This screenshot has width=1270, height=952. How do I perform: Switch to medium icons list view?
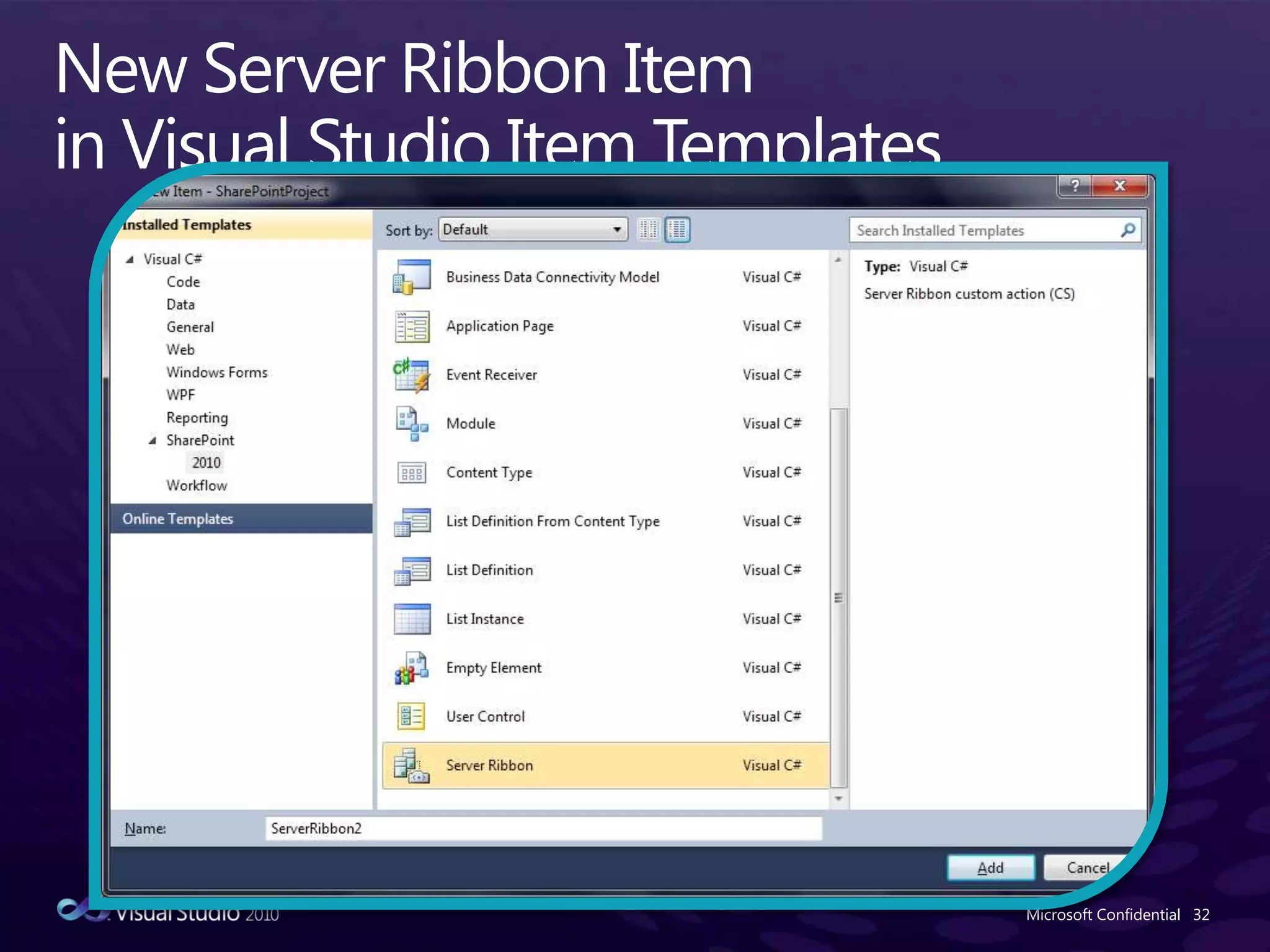tap(677, 230)
